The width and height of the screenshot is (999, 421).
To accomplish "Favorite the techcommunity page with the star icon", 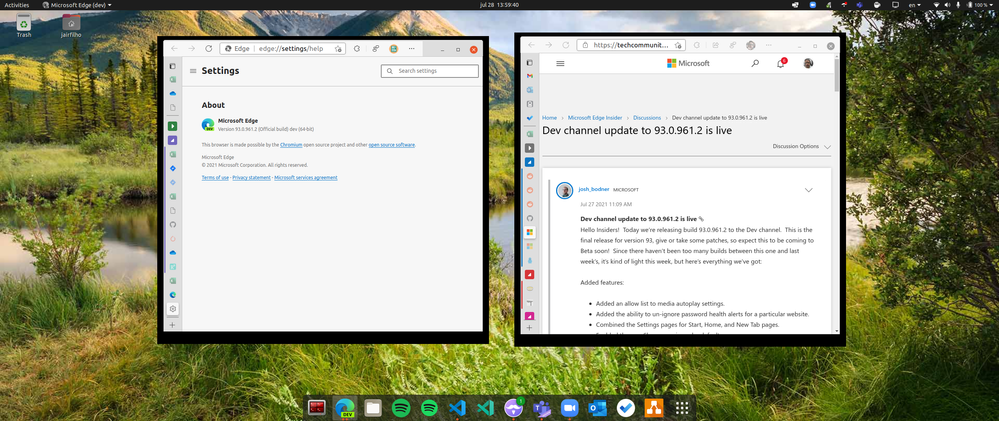I will pyautogui.click(x=679, y=45).
